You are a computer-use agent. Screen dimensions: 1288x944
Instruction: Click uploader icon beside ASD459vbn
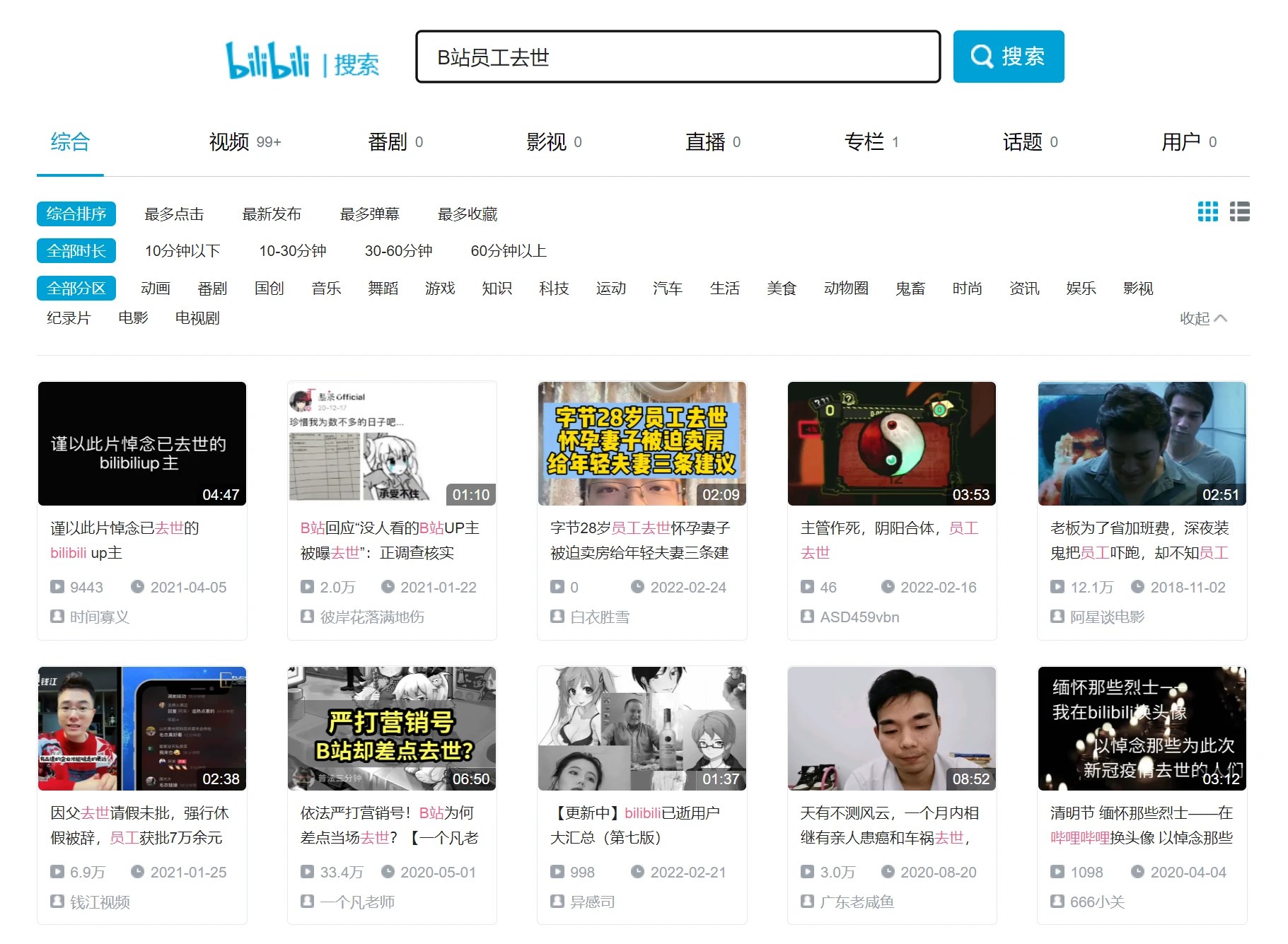807,616
